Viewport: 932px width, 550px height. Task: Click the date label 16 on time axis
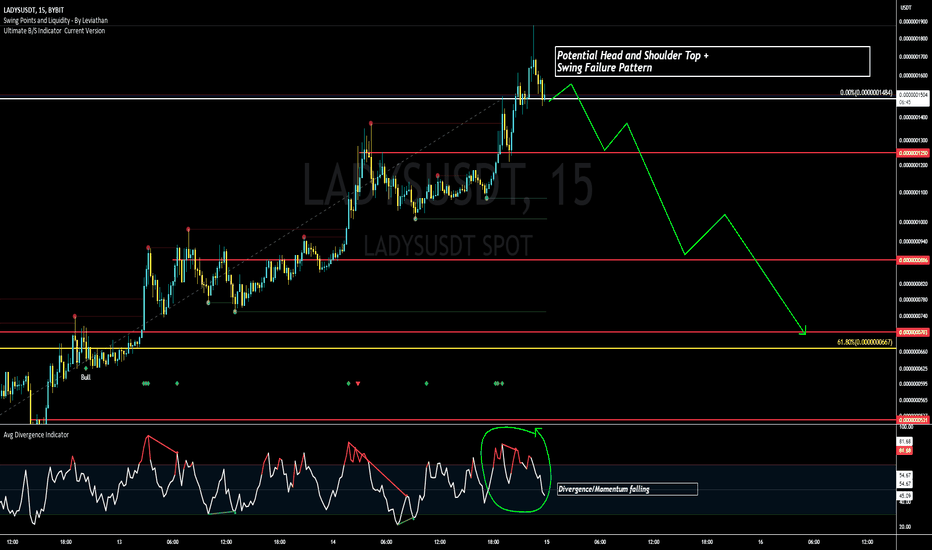pos(760,542)
